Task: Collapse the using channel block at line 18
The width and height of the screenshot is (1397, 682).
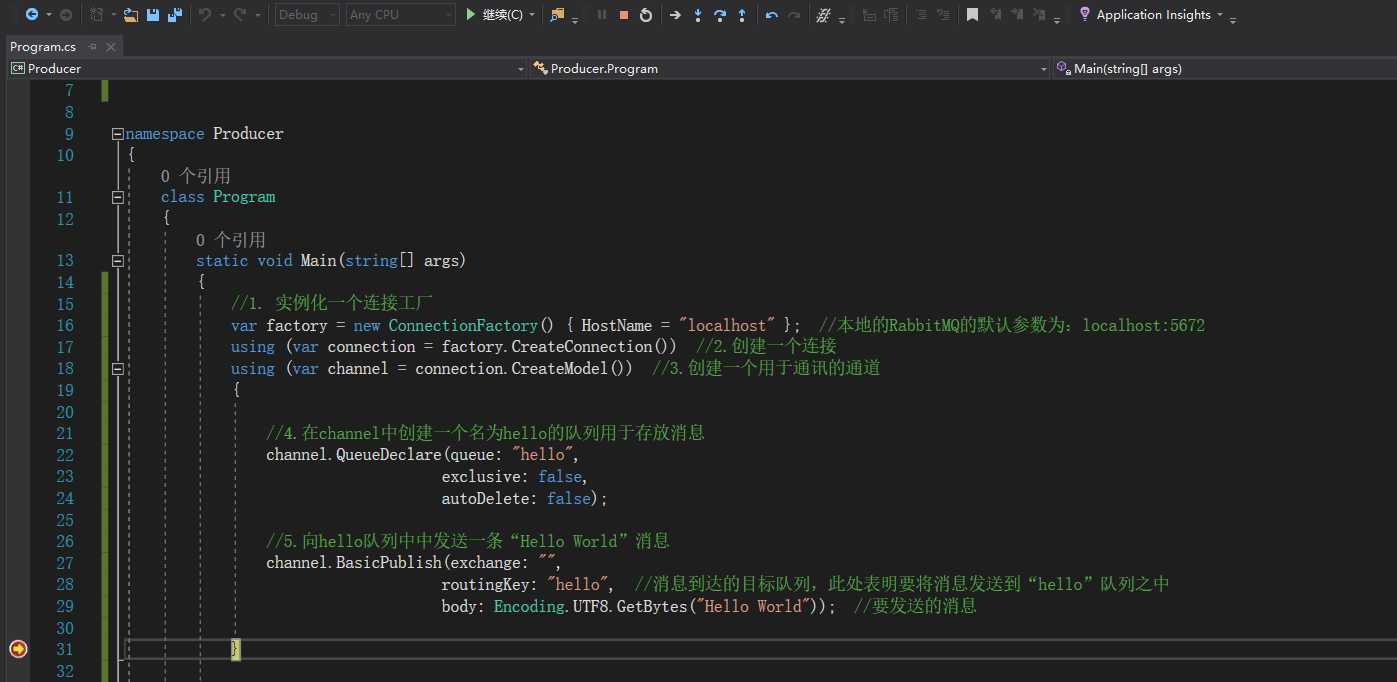Action: 118,368
